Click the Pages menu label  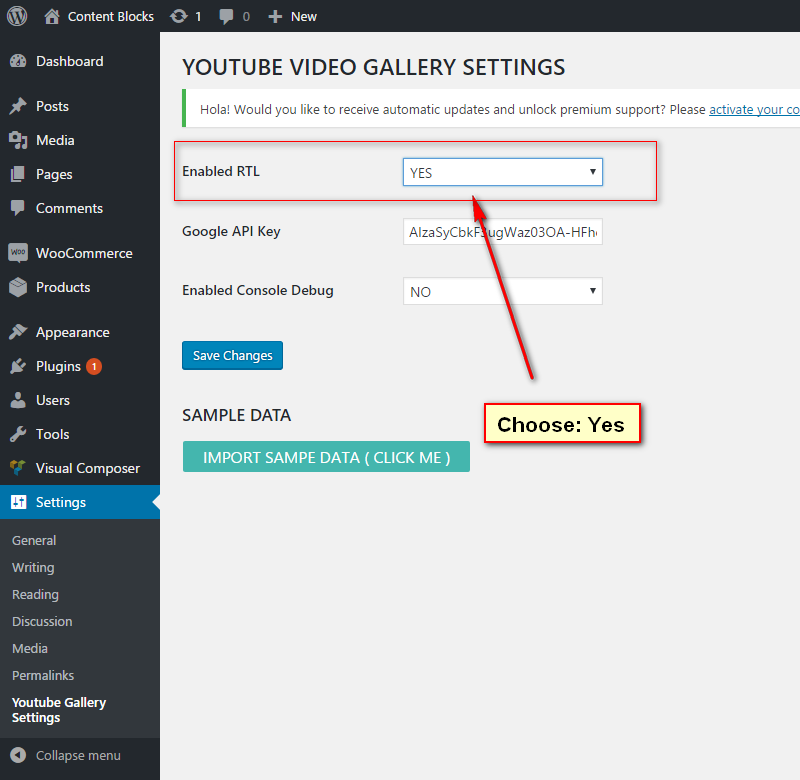coord(54,174)
